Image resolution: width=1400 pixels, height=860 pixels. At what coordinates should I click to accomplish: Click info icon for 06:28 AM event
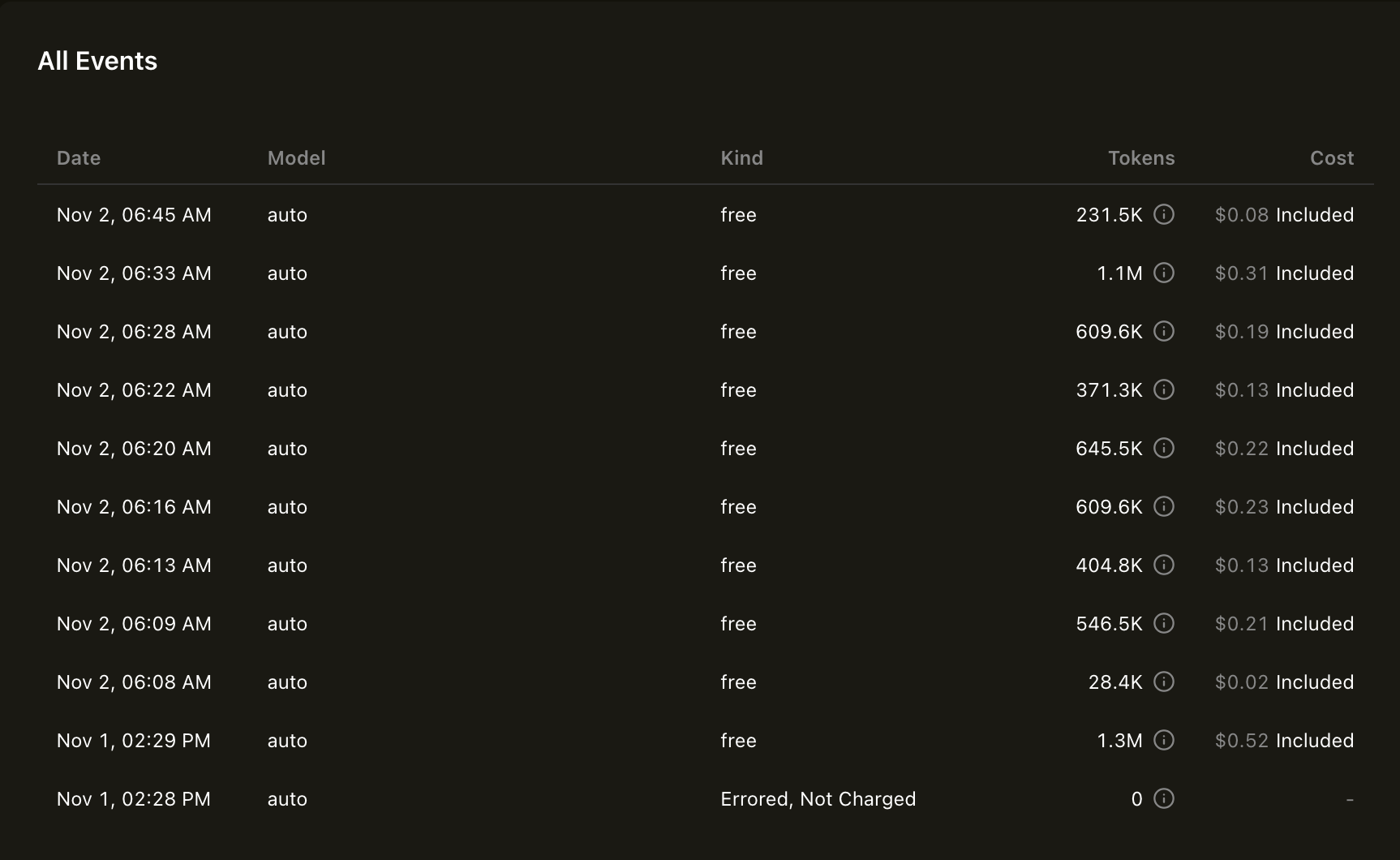(x=1164, y=331)
